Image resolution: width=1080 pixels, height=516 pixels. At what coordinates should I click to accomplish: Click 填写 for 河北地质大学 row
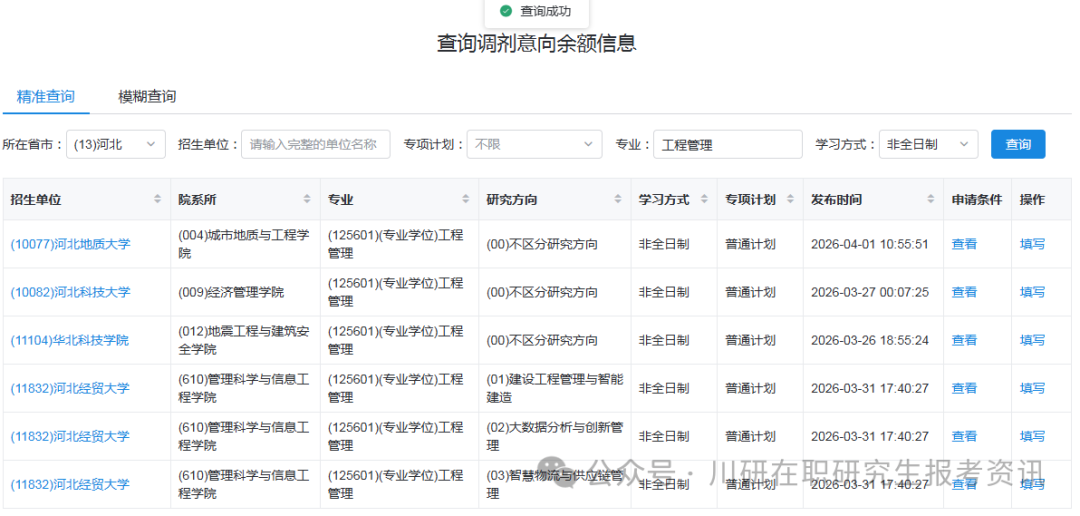pyautogui.click(x=1032, y=244)
